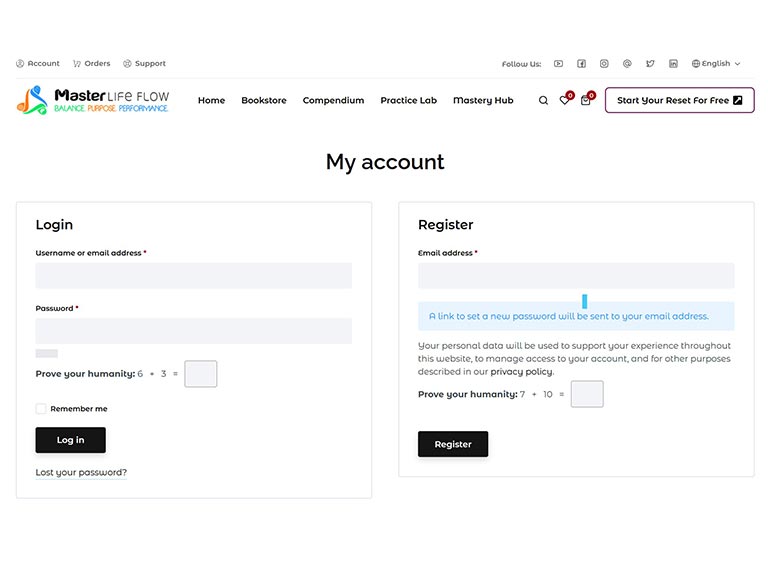Click the Register button
768x587 pixels.
(x=453, y=444)
